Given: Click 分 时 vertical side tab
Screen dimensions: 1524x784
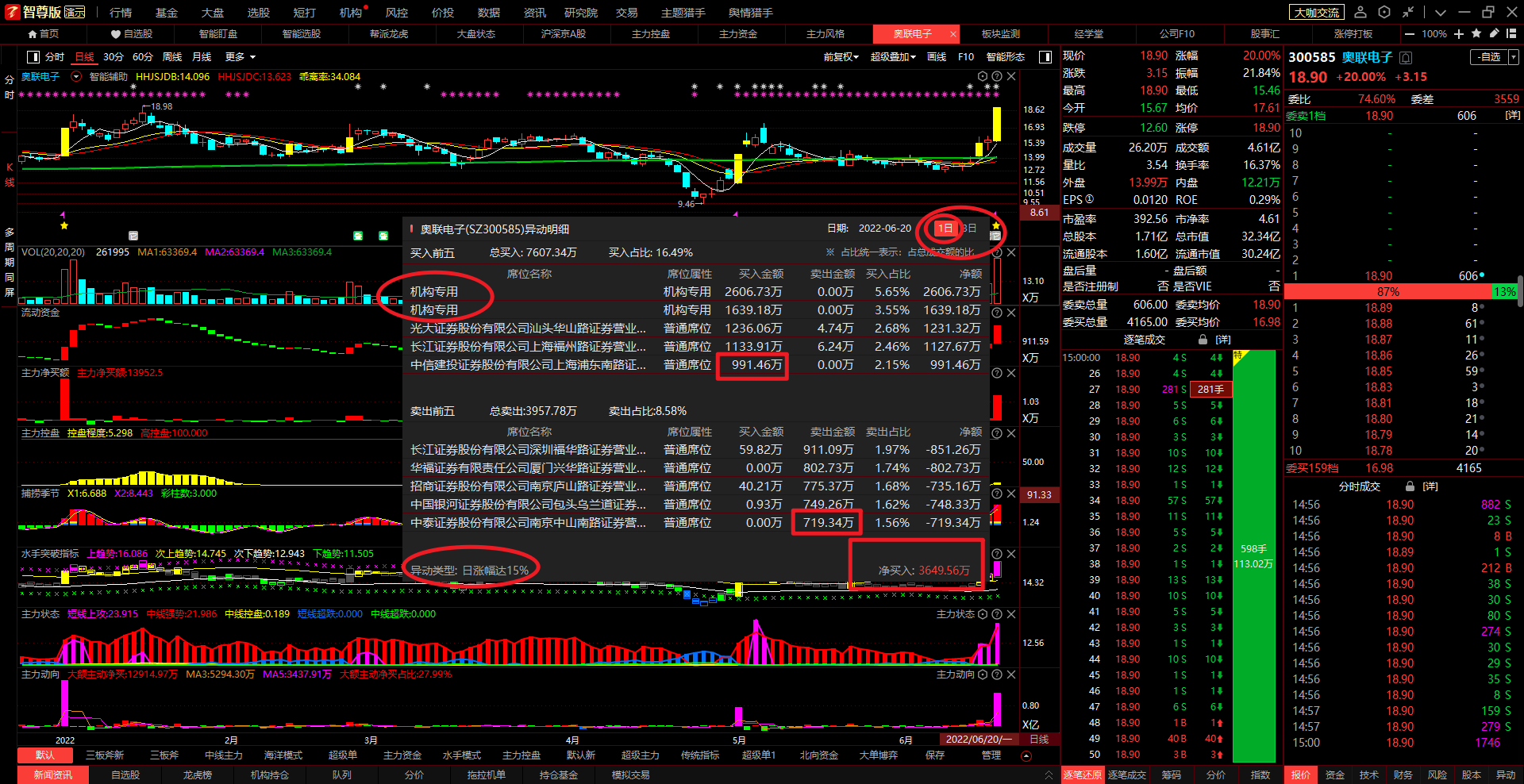Looking at the screenshot, I should tap(10, 87).
